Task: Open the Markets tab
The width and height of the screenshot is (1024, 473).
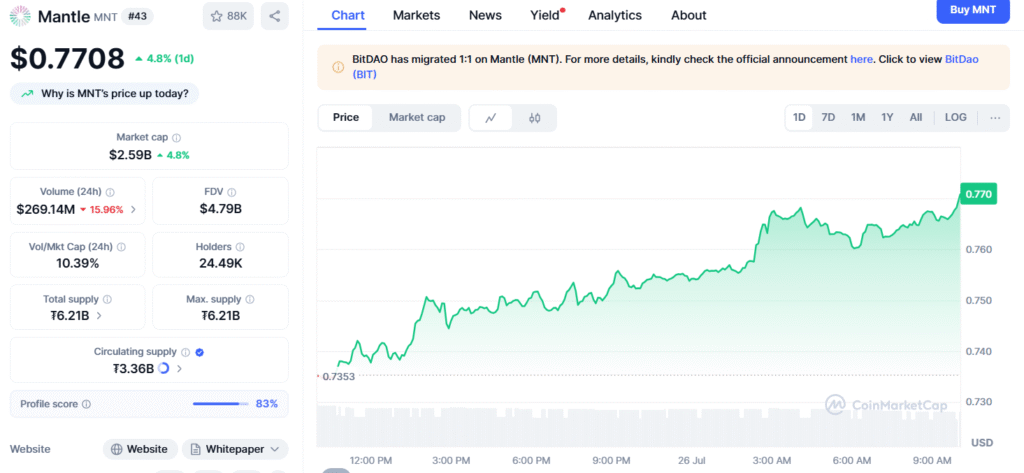Action: click(417, 15)
